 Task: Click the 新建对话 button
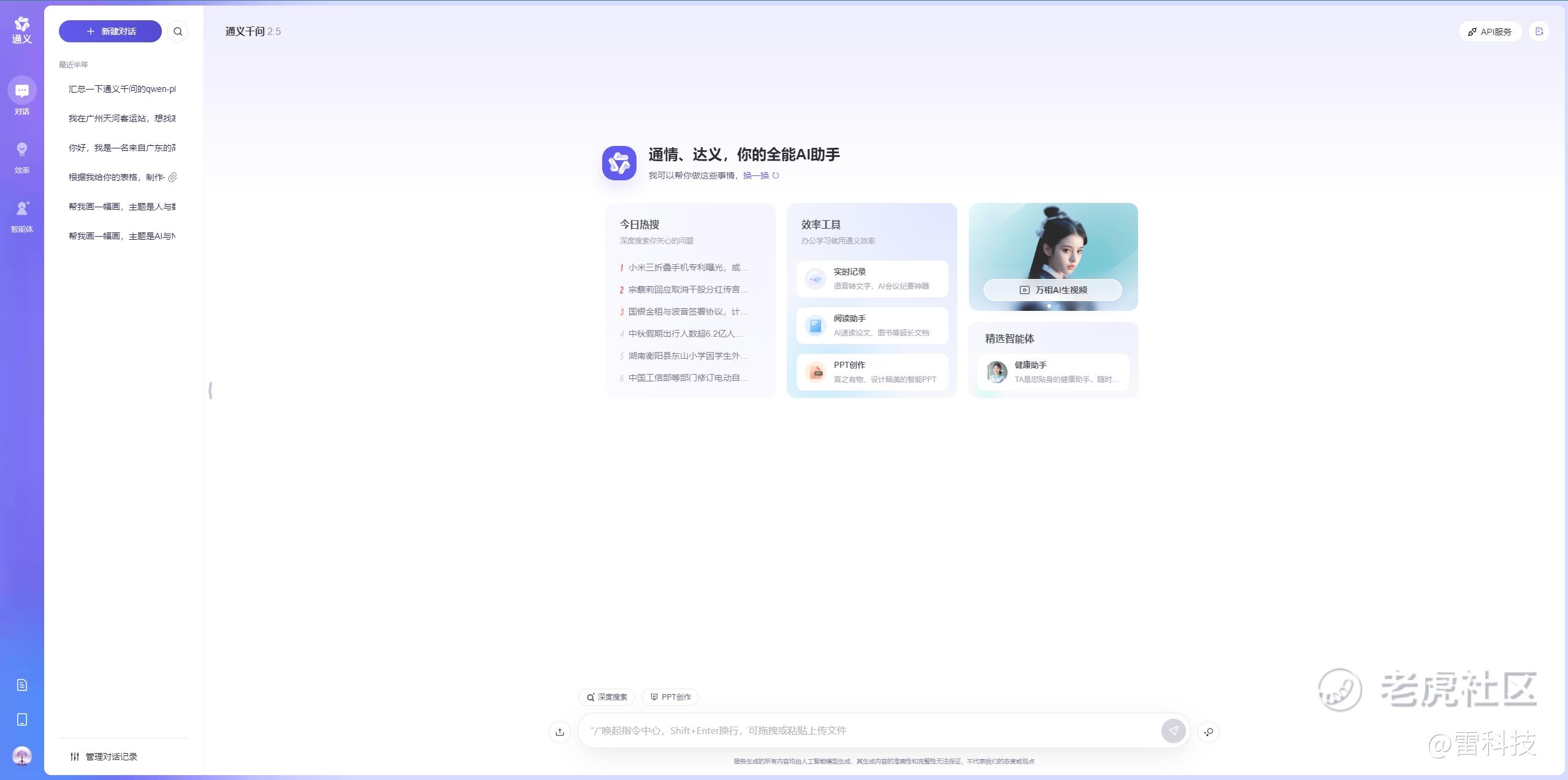point(110,31)
